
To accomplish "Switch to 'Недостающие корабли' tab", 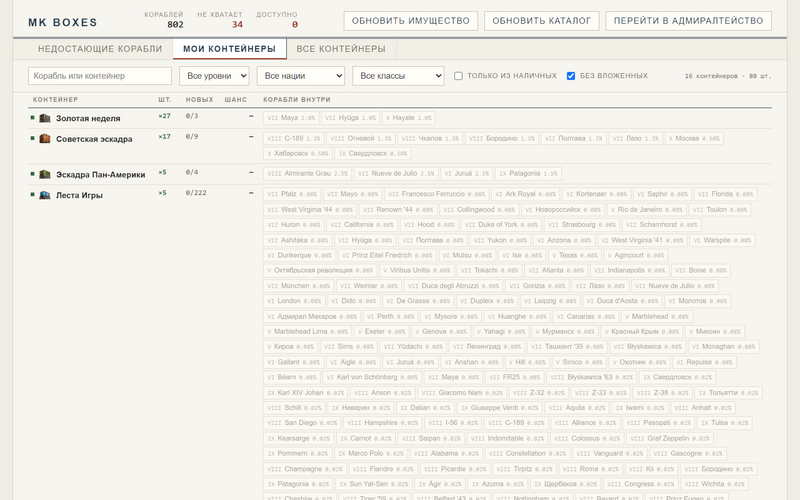I will pos(100,49).
